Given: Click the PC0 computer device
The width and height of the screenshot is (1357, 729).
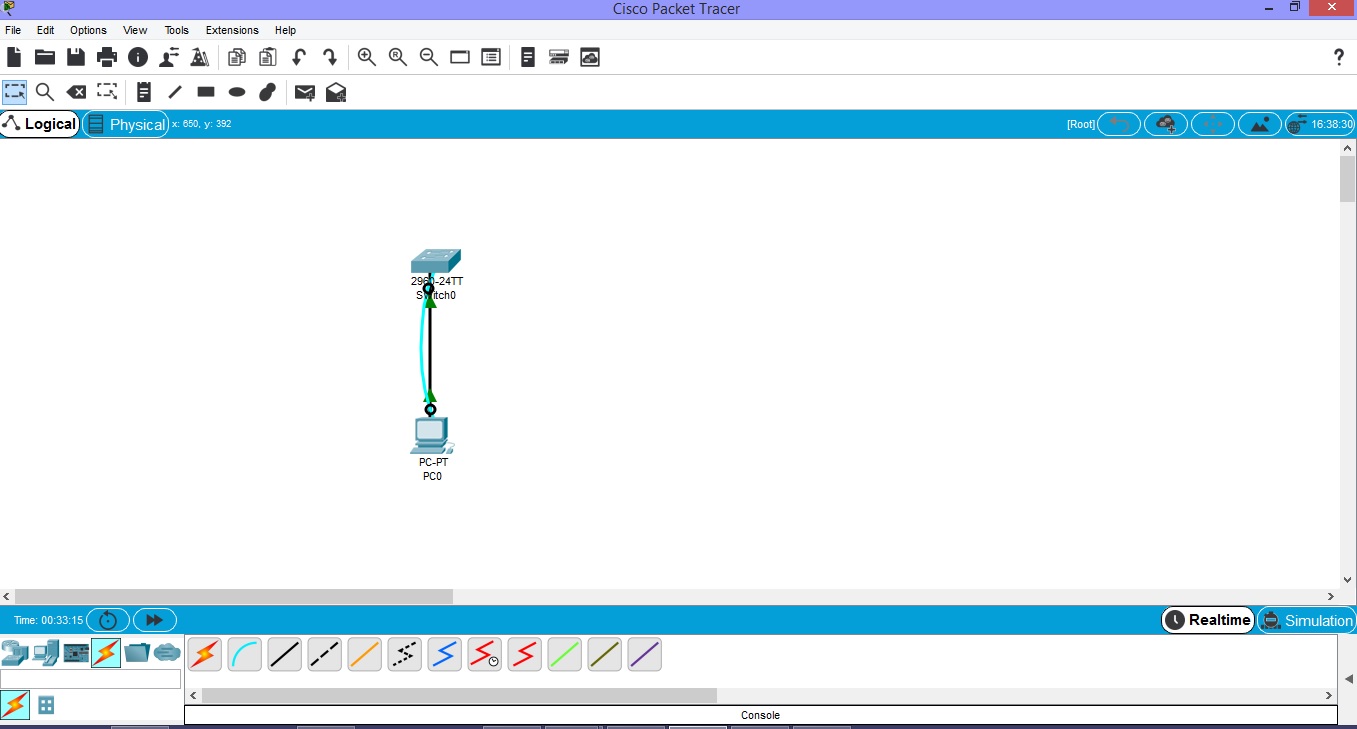Looking at the screenshot, I should pos(431,436).
